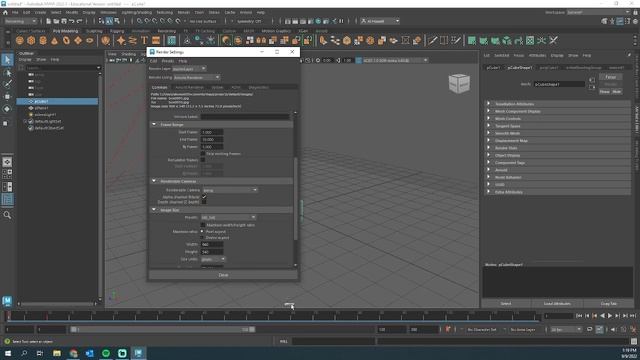Click the Maya app icon on the taskbar
640x360 pixels.
pyautogui.click(x=138, y=353)
